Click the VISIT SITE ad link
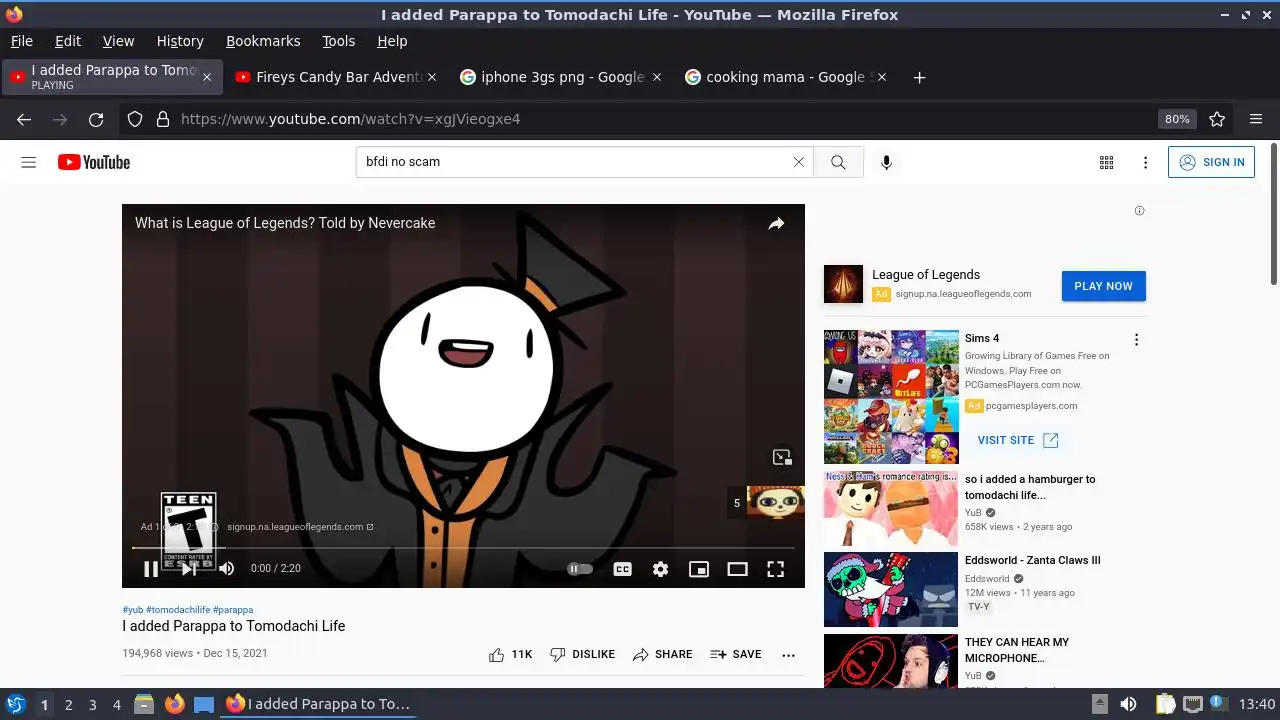Viewport: 1280px width, 720px height. [x=1018, y=440]
